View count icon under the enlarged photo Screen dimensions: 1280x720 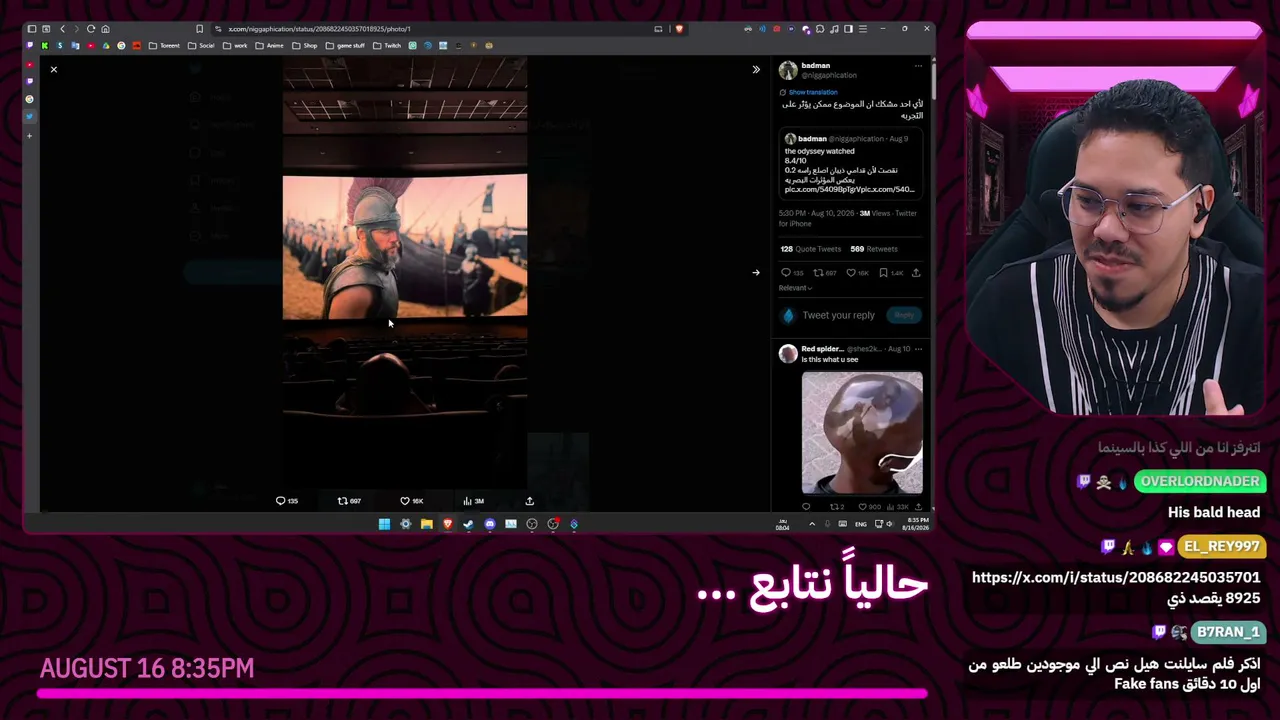467,501
